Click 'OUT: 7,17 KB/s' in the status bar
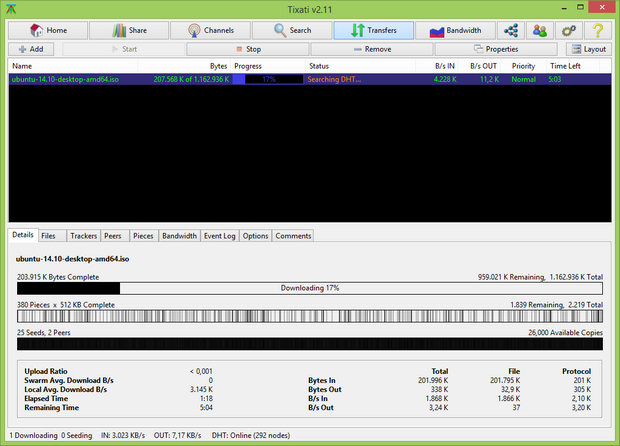620x446 pixels. (178, 435)
